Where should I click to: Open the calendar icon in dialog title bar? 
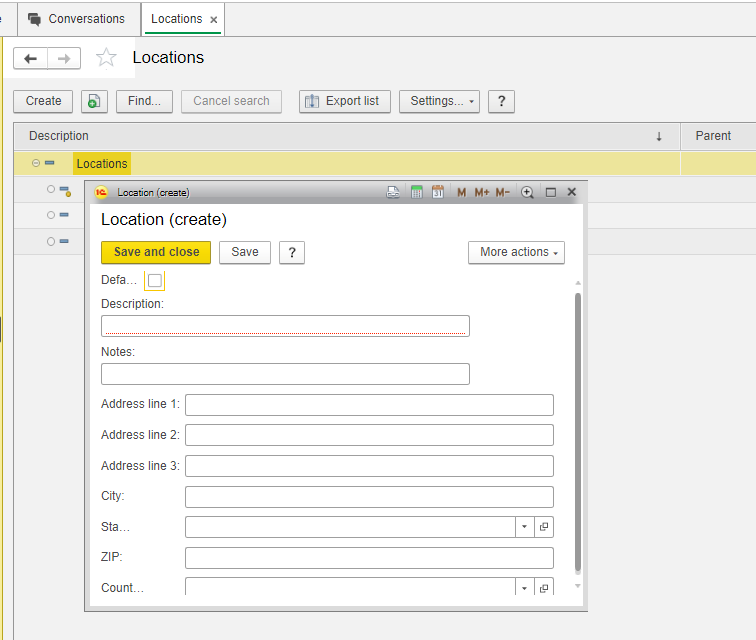coord(438,192)
